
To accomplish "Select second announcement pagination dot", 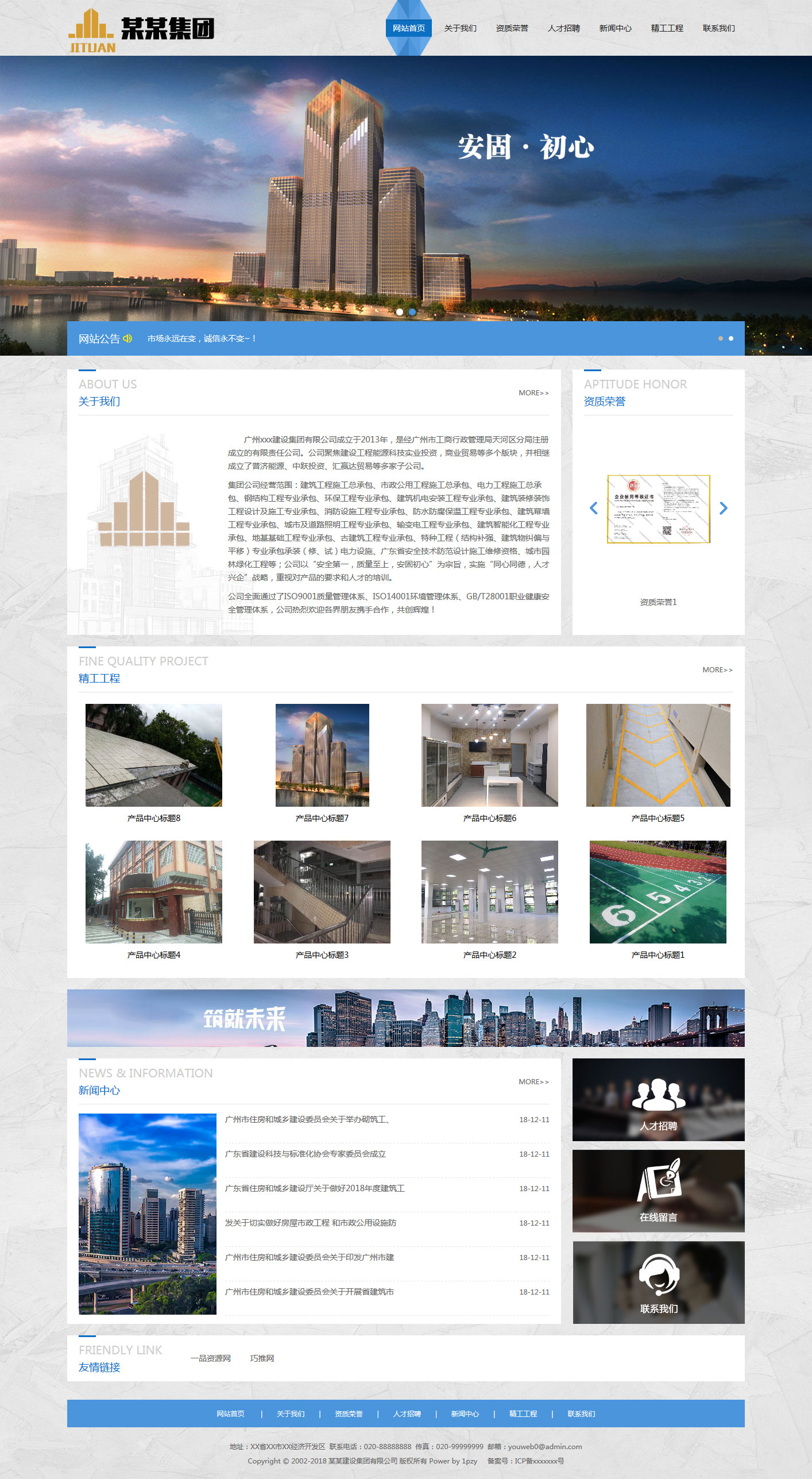I will (731, 338).
